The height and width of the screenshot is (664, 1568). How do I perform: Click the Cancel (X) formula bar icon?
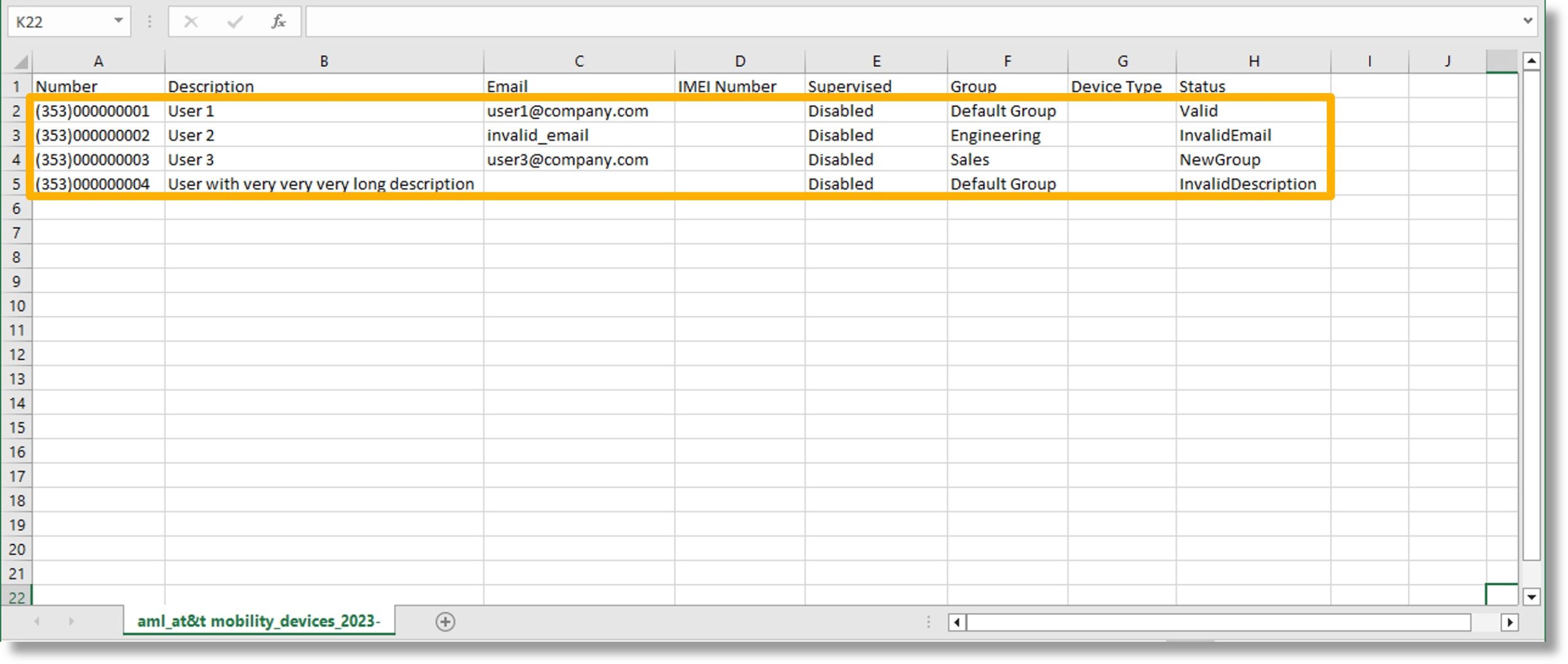pos(191,22)
